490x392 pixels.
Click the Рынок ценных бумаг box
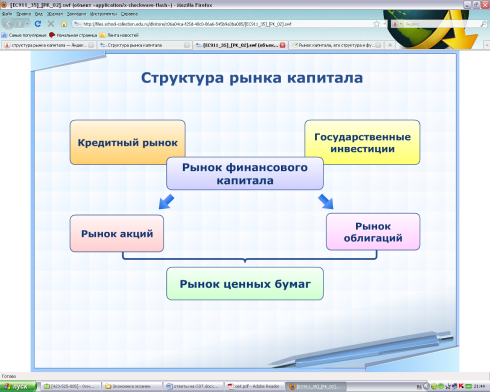(x=245, y=284)
